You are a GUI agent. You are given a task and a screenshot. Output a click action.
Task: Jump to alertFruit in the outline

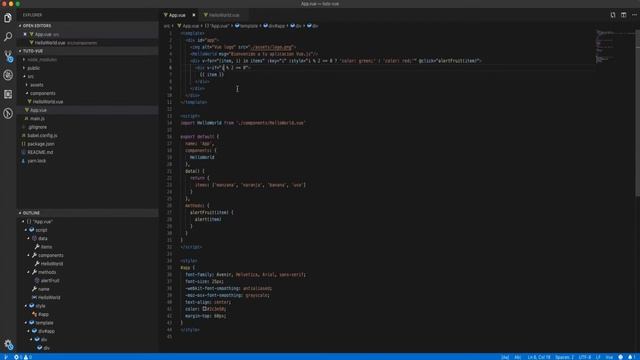[x=50, y=281]
